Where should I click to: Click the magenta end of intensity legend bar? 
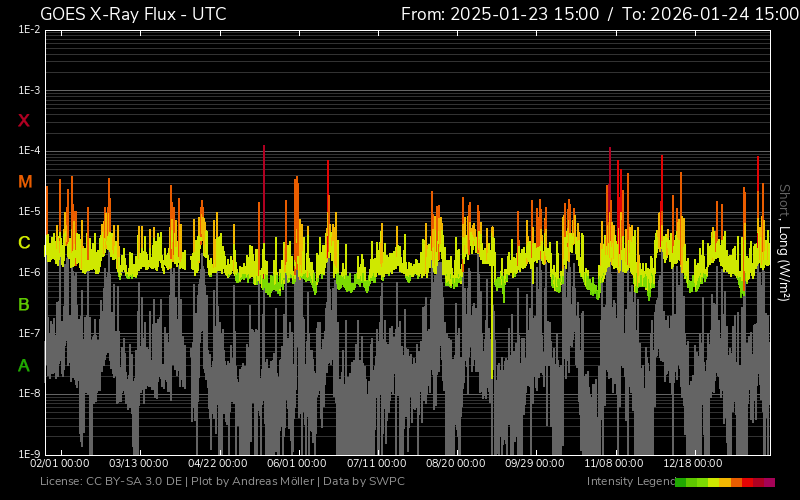point(769,482)
